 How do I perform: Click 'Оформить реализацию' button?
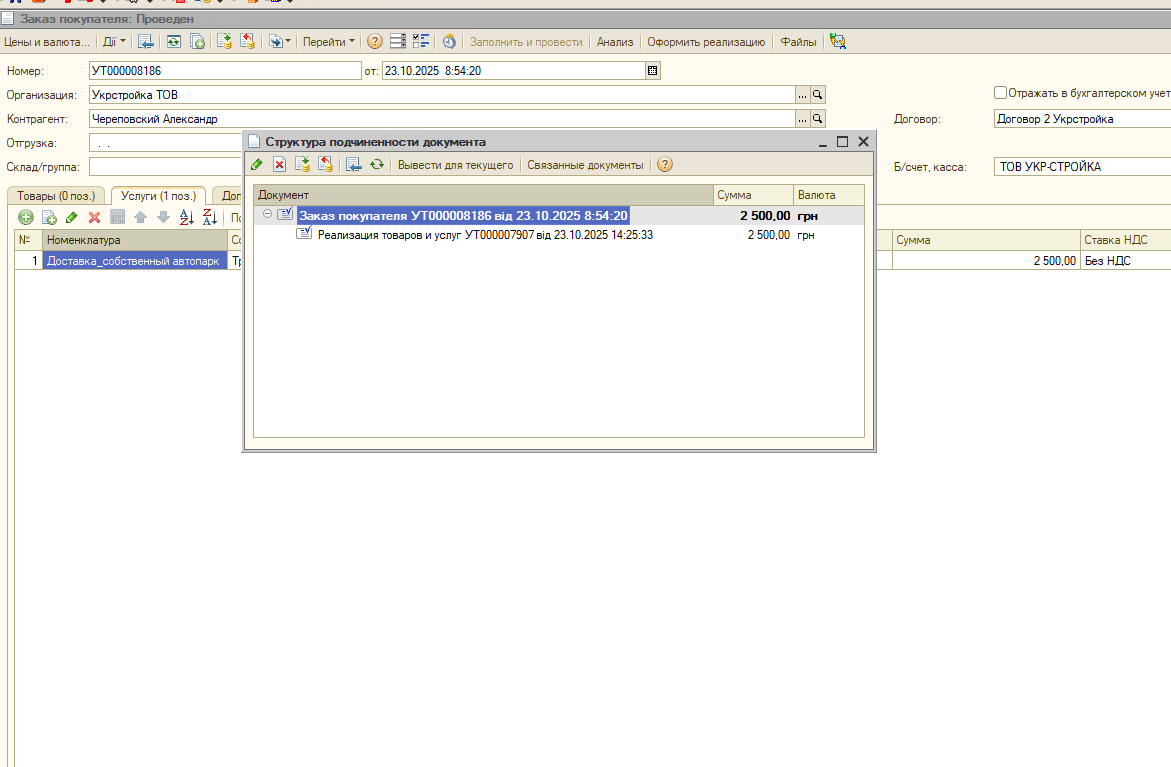(x=706, y=42)
